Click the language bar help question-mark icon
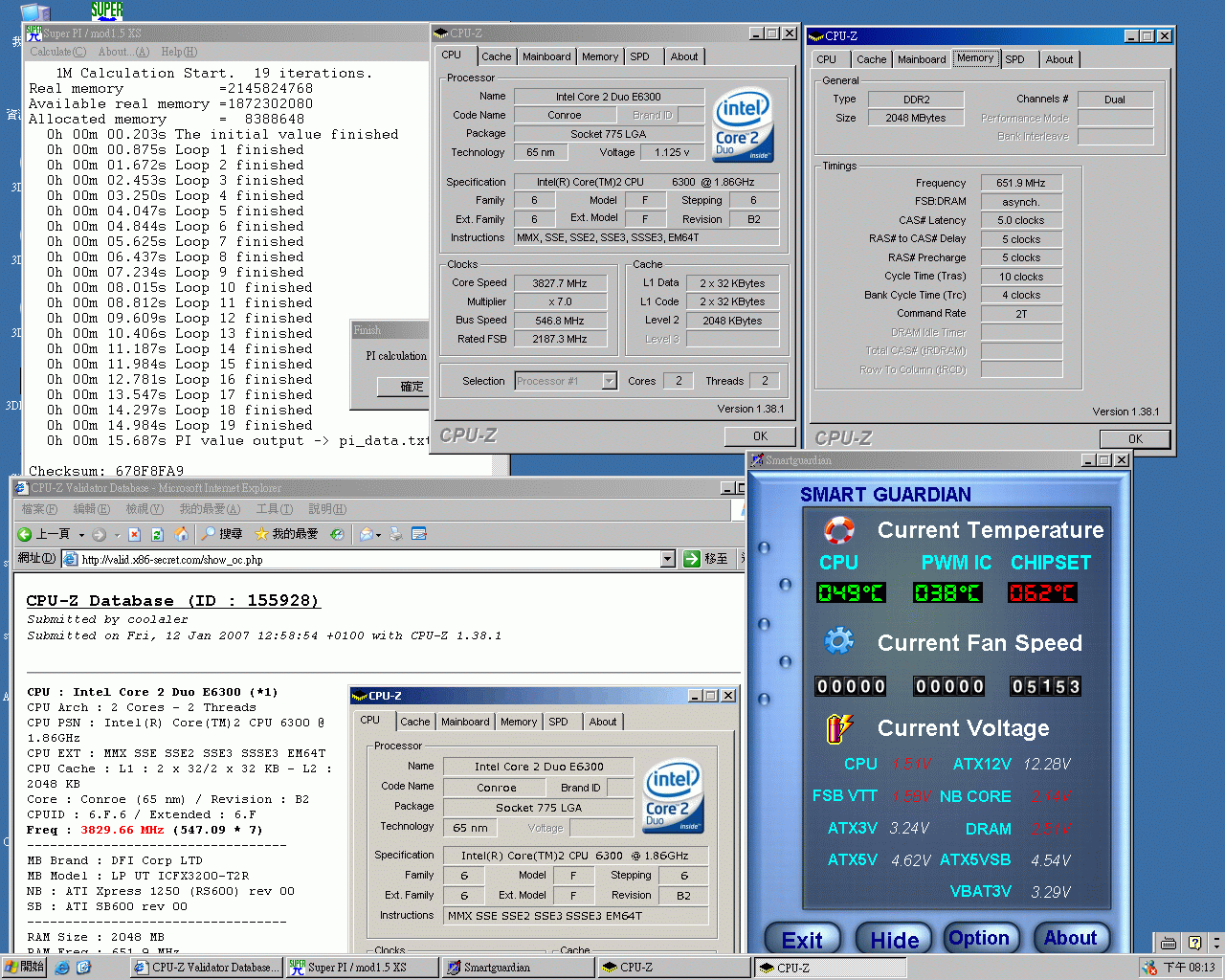This screenshot has height=980, width=1225. pyautogui.click(x=1194, y=943)
